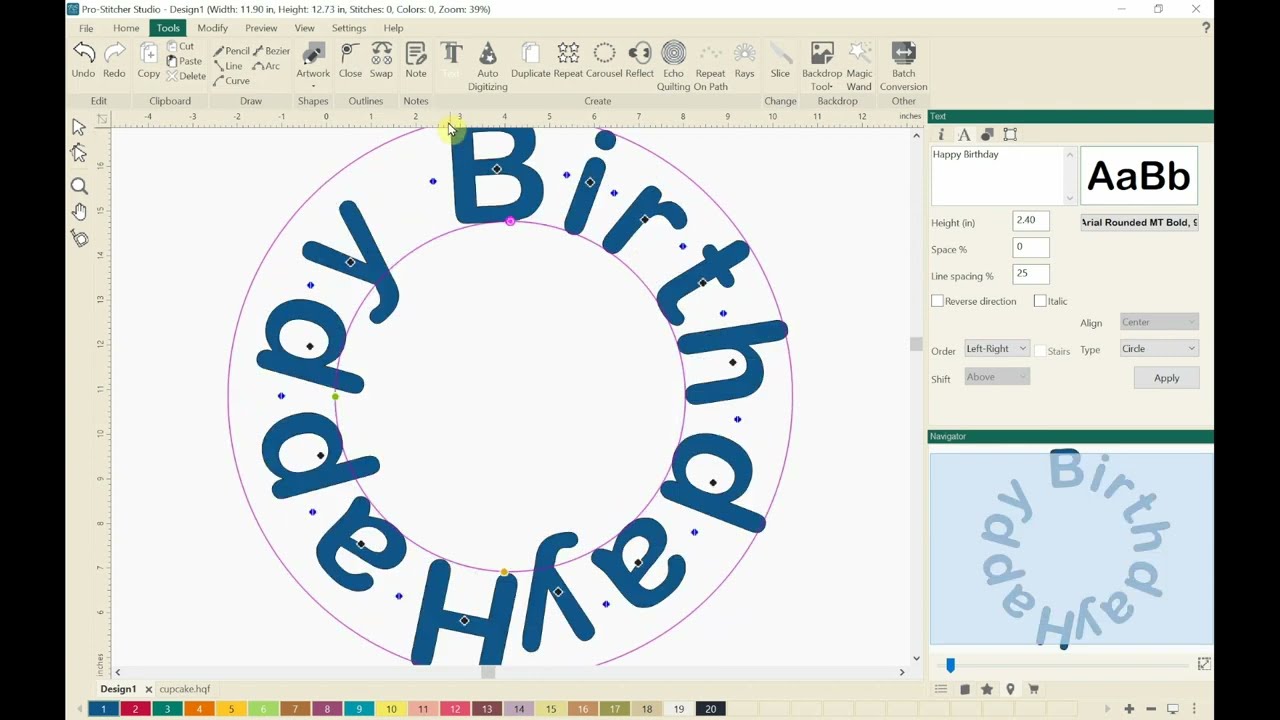1280x720 pixels.
Task: Select color swatch number 2 (red)
Action: tap(135, 709)
